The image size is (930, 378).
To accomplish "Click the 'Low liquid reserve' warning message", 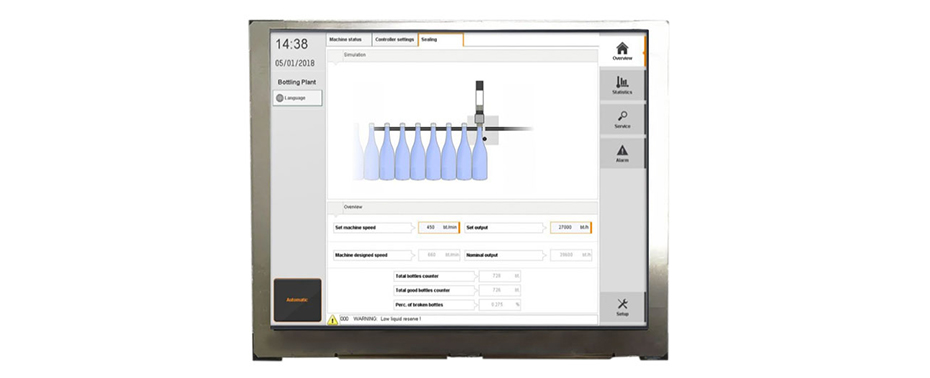I will 387,319.
